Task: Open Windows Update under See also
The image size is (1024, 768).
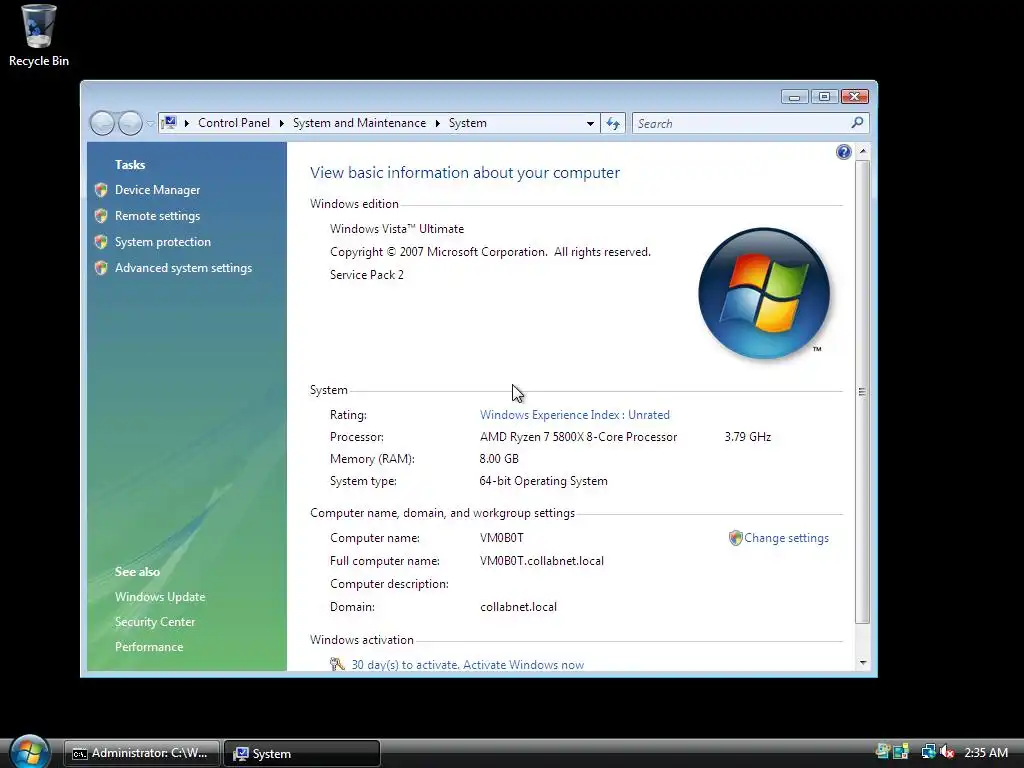Action: tap(160, 597)
